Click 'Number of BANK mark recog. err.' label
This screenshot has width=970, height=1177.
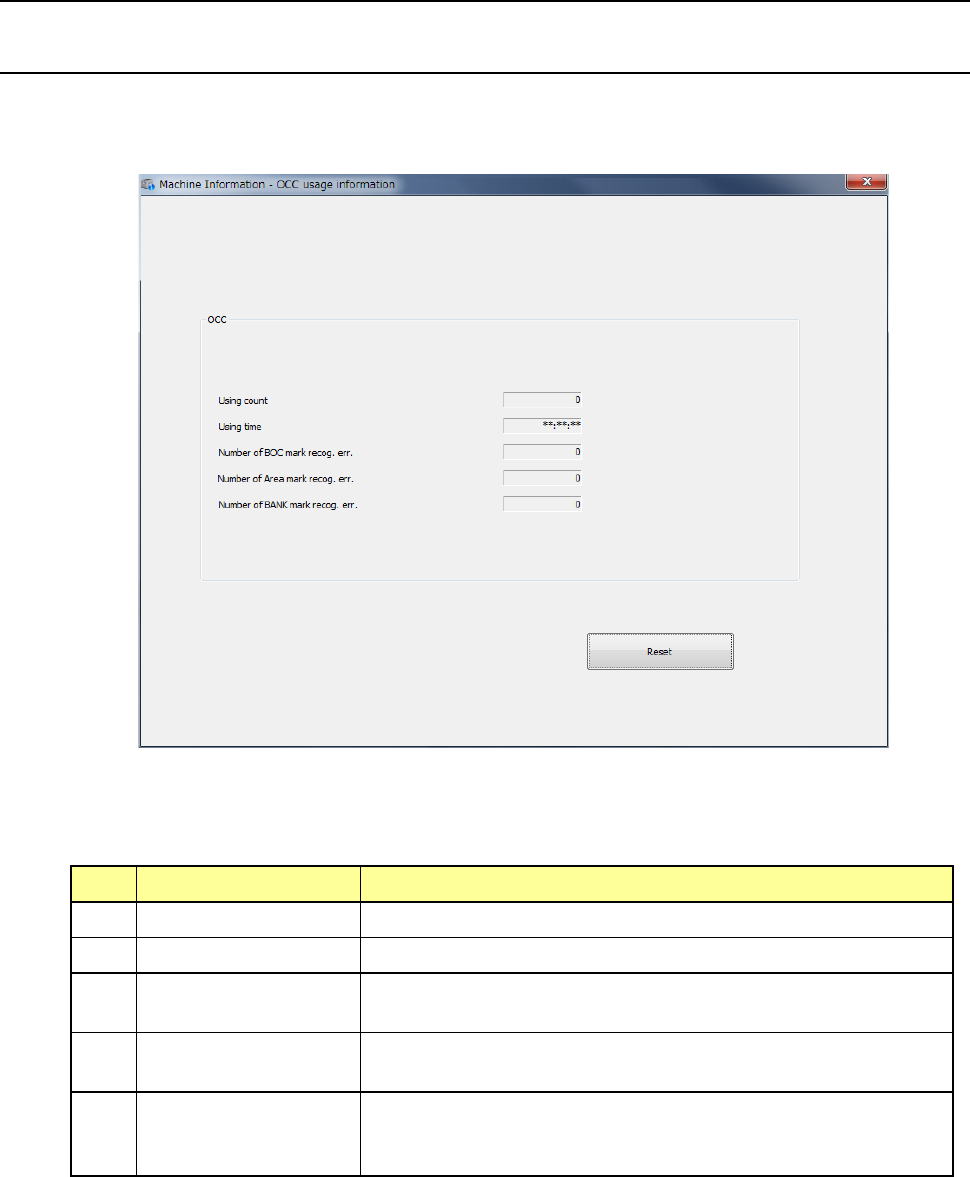coord(288,505)
